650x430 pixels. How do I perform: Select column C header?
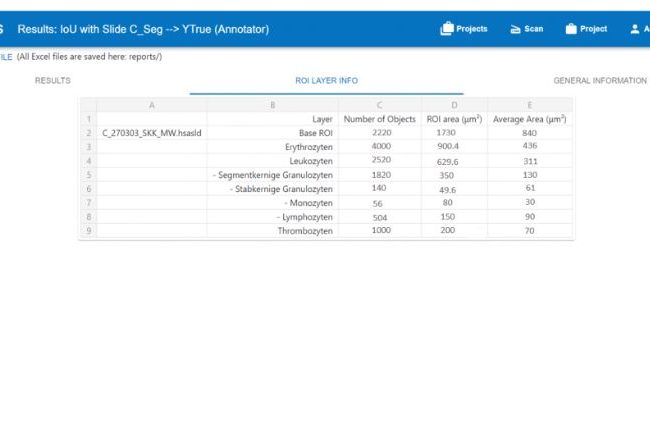[380, 104]
